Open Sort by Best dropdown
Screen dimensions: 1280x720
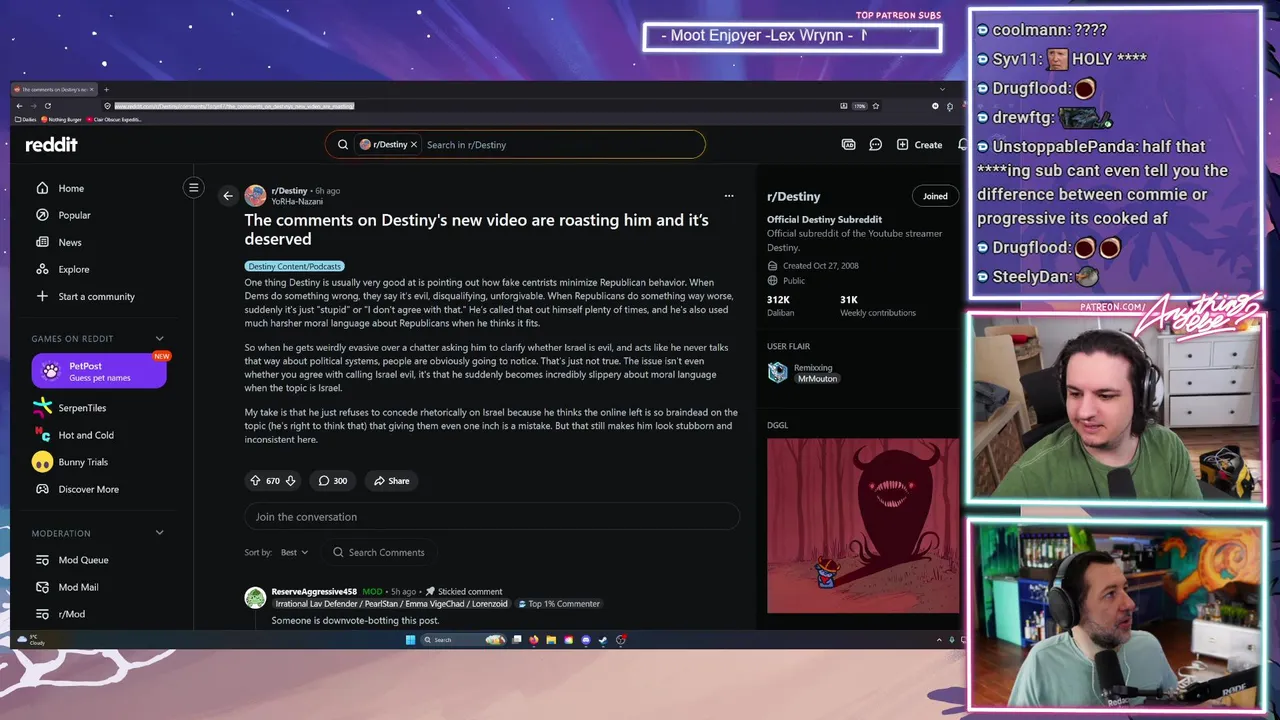[x=294, y=552]
